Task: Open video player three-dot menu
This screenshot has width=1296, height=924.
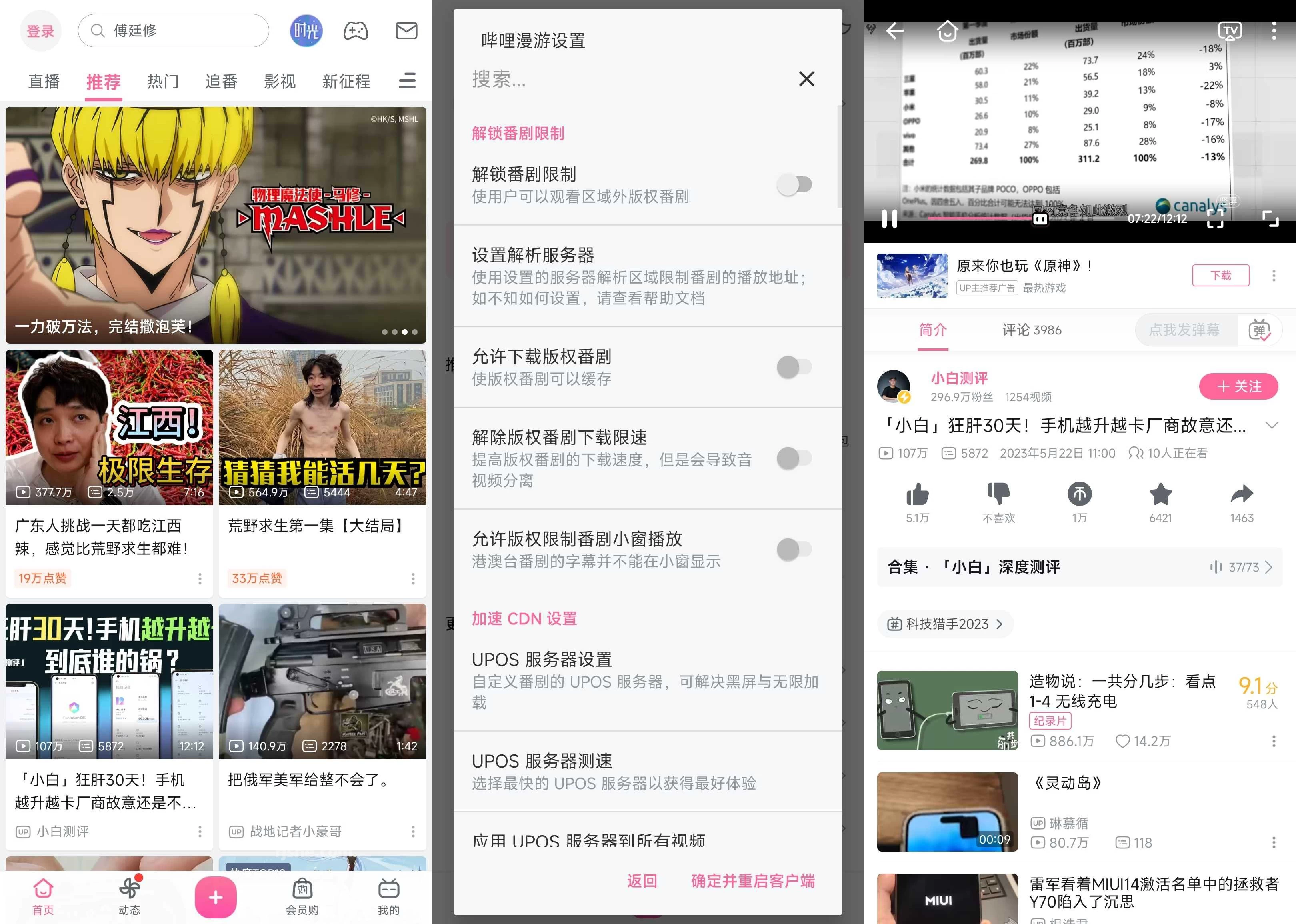Action: (1274, 31)
